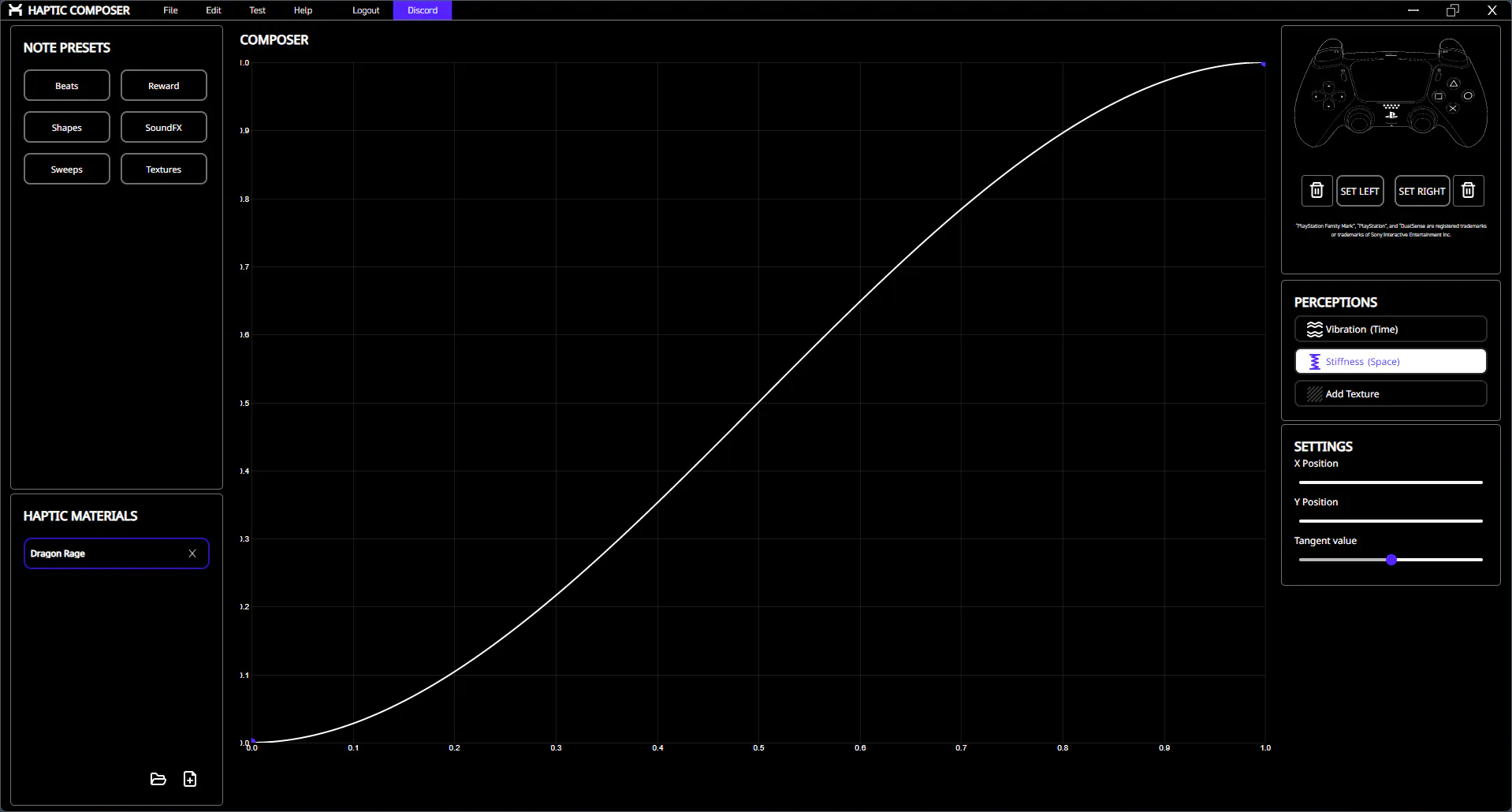Open the Discord link button
The width and height of the screenshot is (1512, 812).
[423, 10]
